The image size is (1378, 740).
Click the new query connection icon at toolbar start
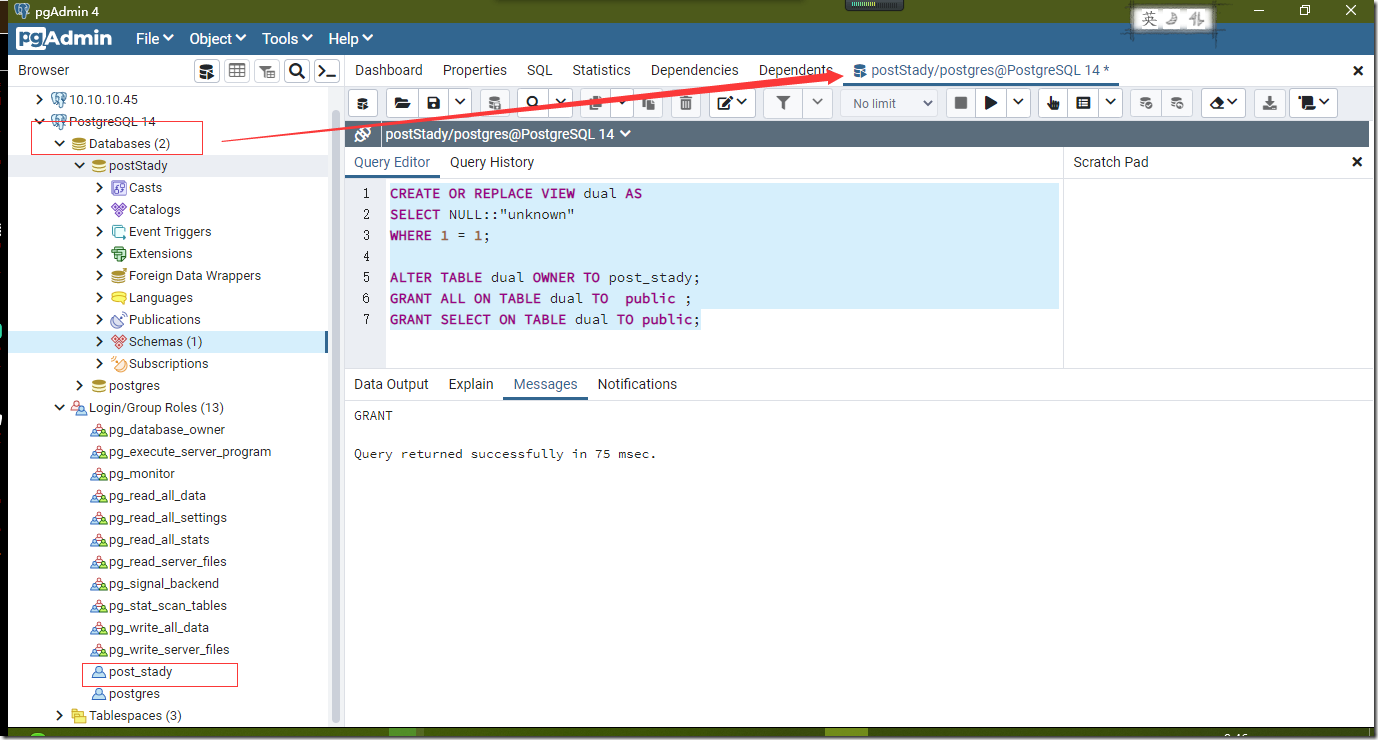(363, 103)
